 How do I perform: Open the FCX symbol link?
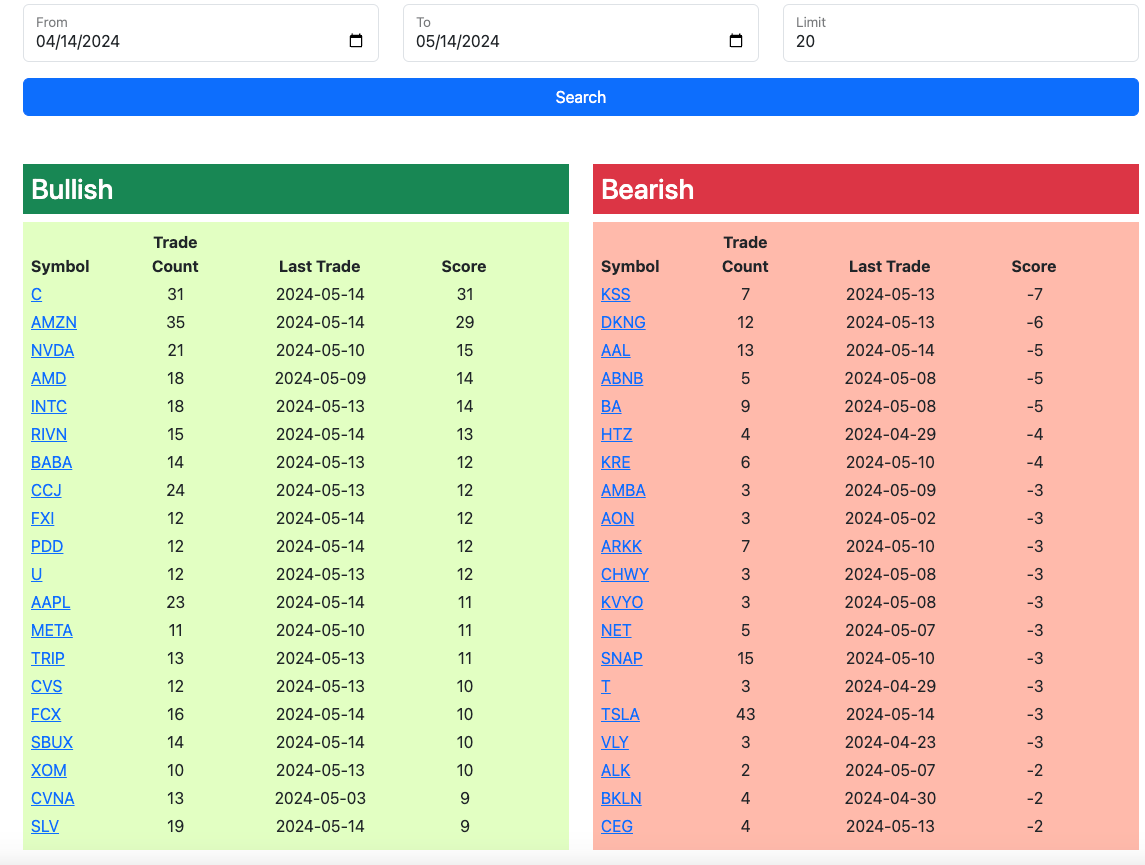coord(46,715)
